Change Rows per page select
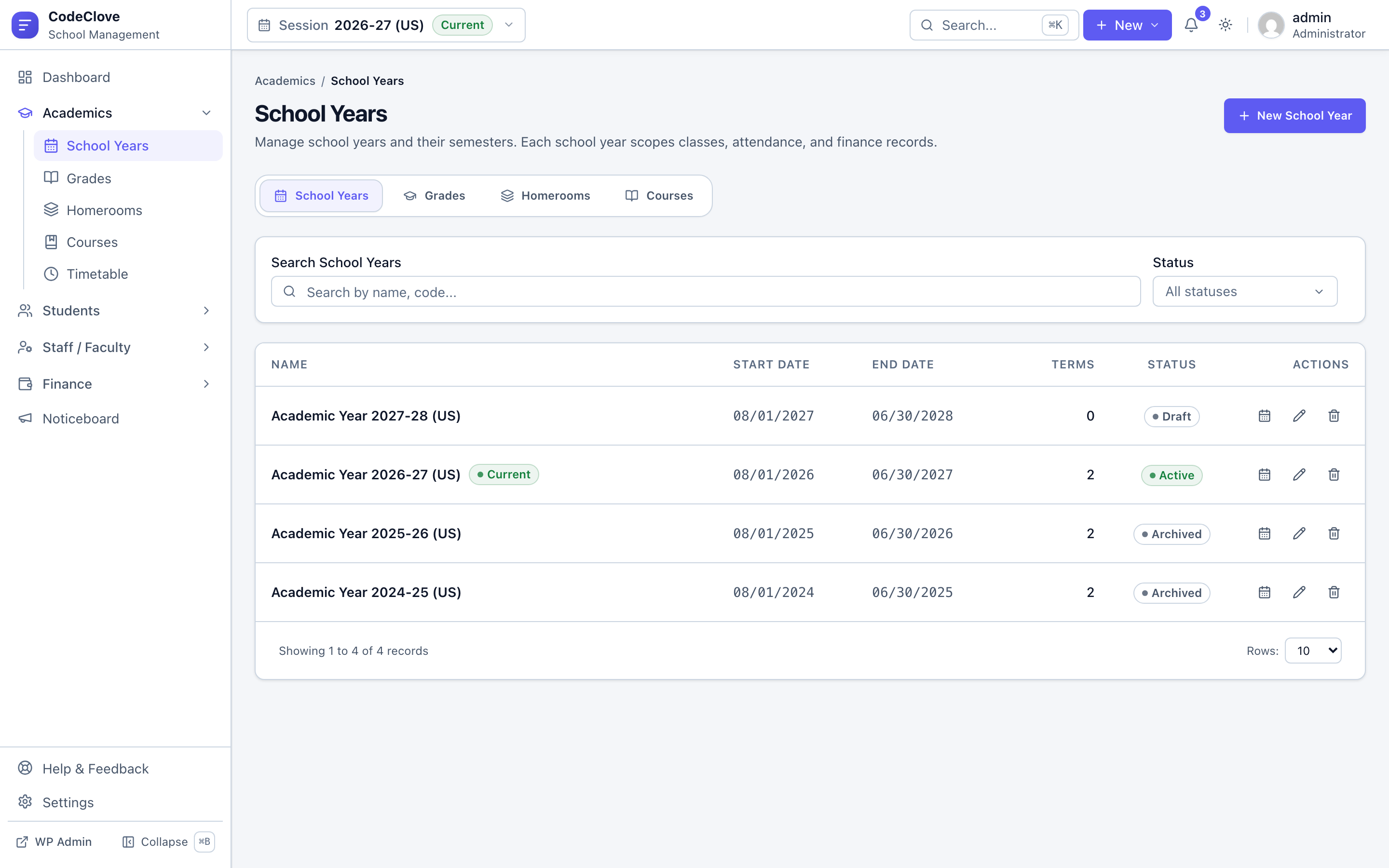1389x868 pixels. pyautogui.click(x=1313, y=651)
